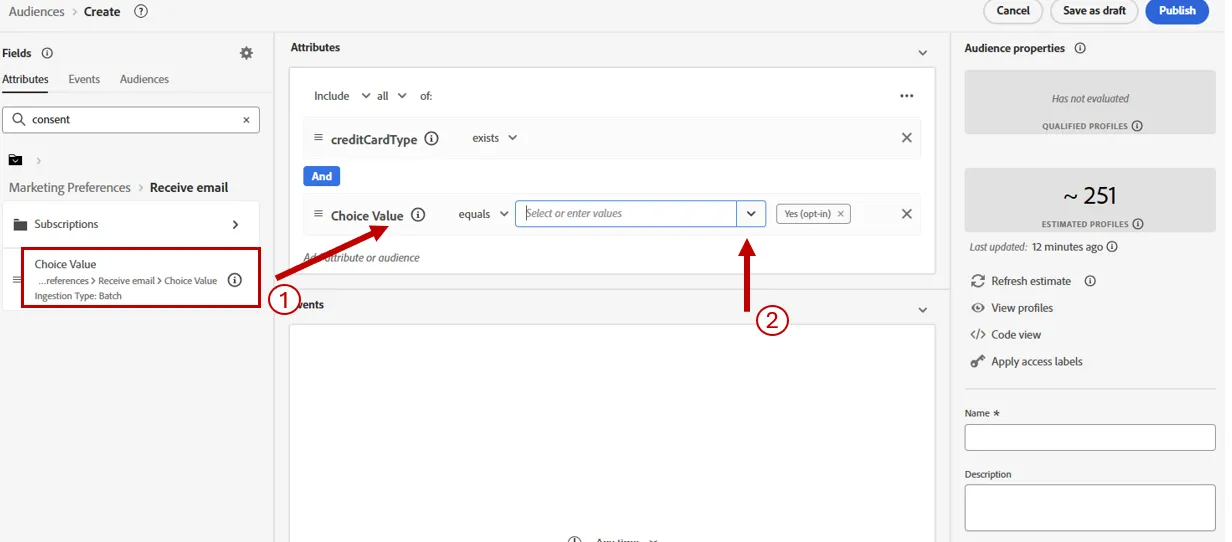Switch to the Audiences tab
Viewport: 1232px width, 542px height.
144,79
